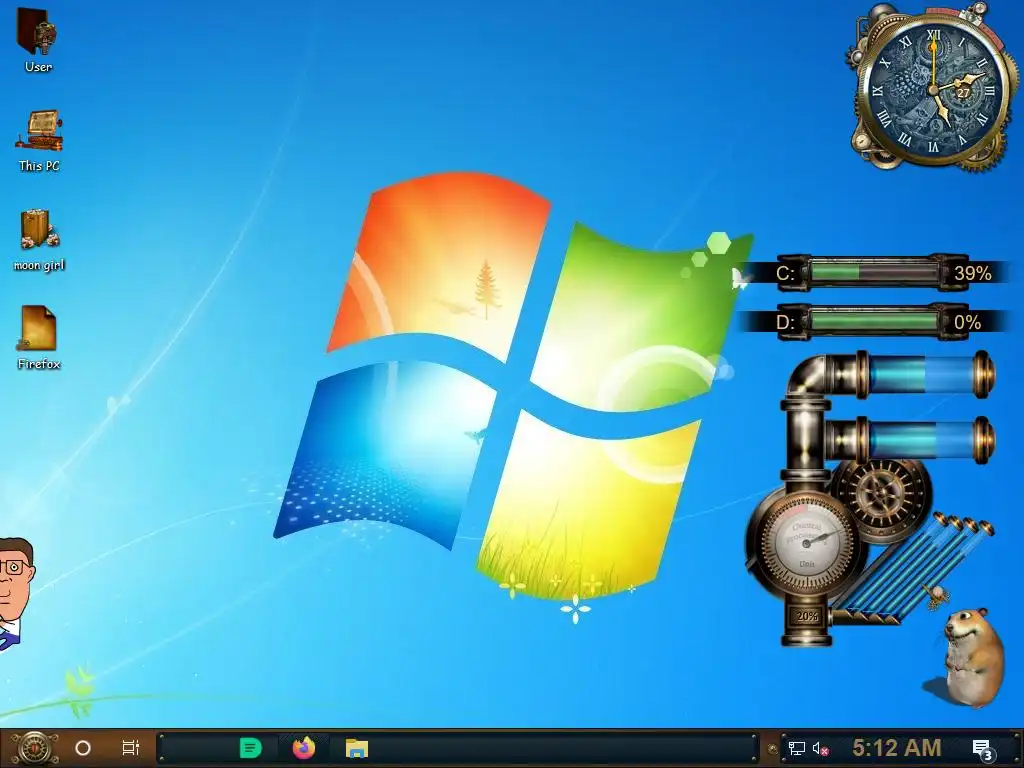
Task: Open the steampunk Start button
Action: (35, 748)
